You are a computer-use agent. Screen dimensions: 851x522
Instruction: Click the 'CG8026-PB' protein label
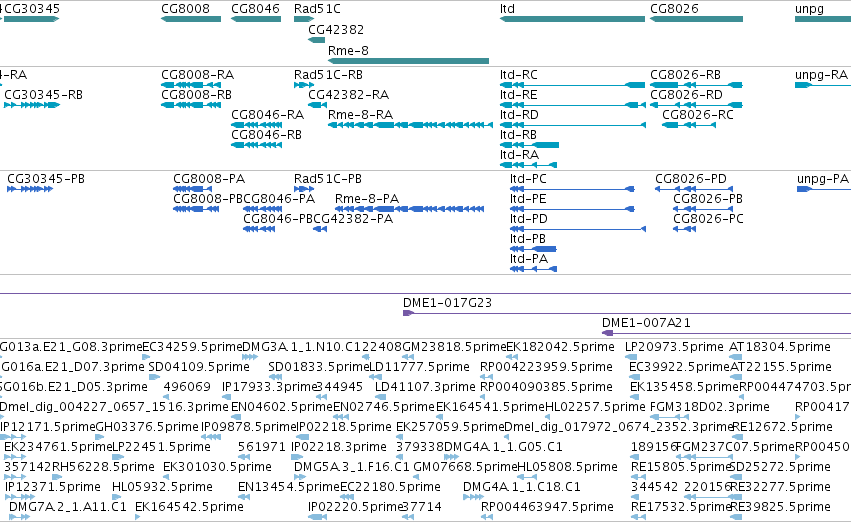click(708, 199)
